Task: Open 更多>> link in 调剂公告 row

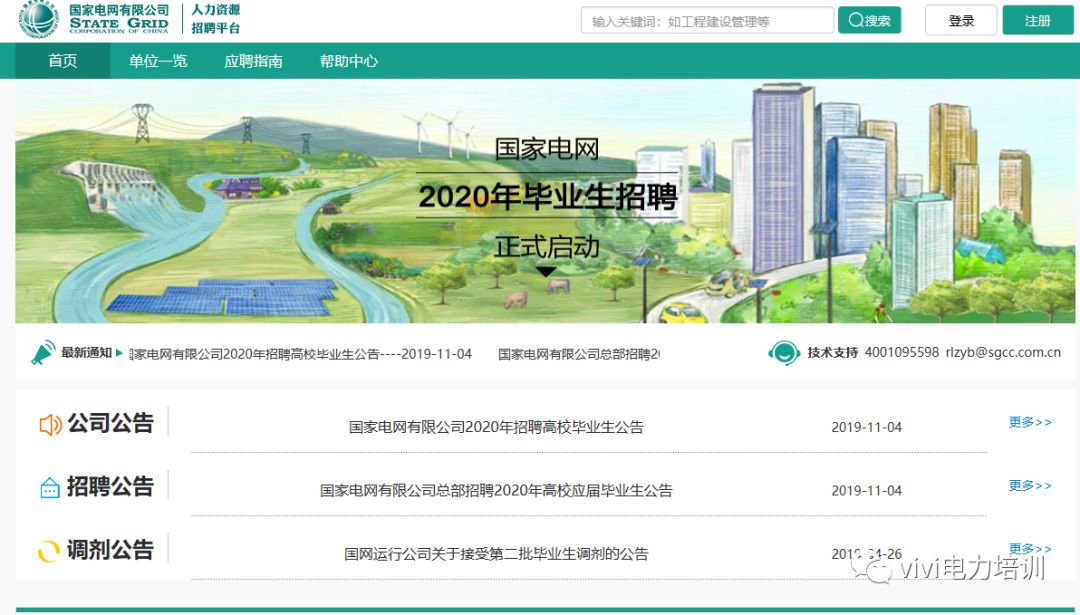Action: point(1030,549)
